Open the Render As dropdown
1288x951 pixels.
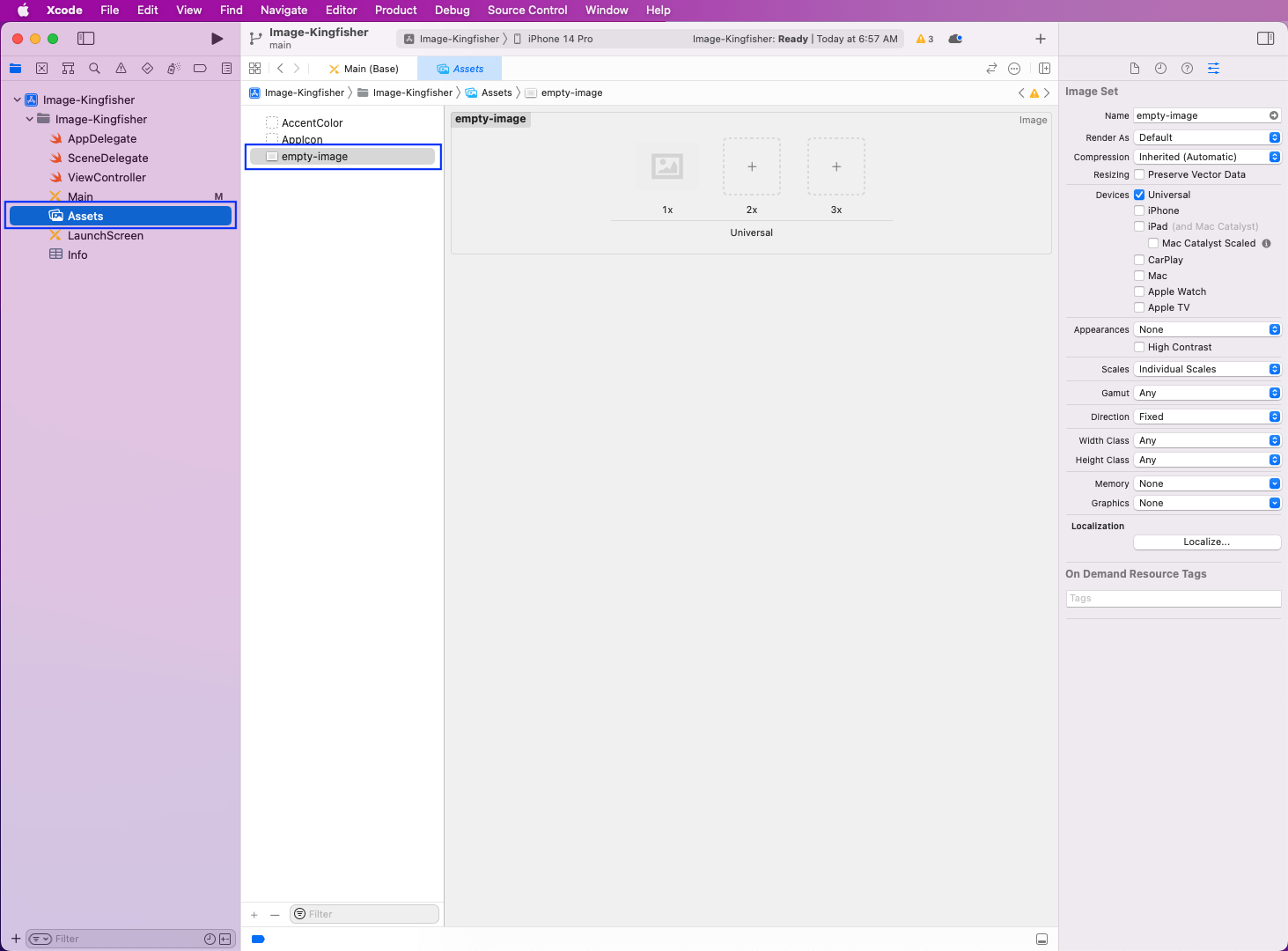pyautogui.click(x=1207, y=137)
